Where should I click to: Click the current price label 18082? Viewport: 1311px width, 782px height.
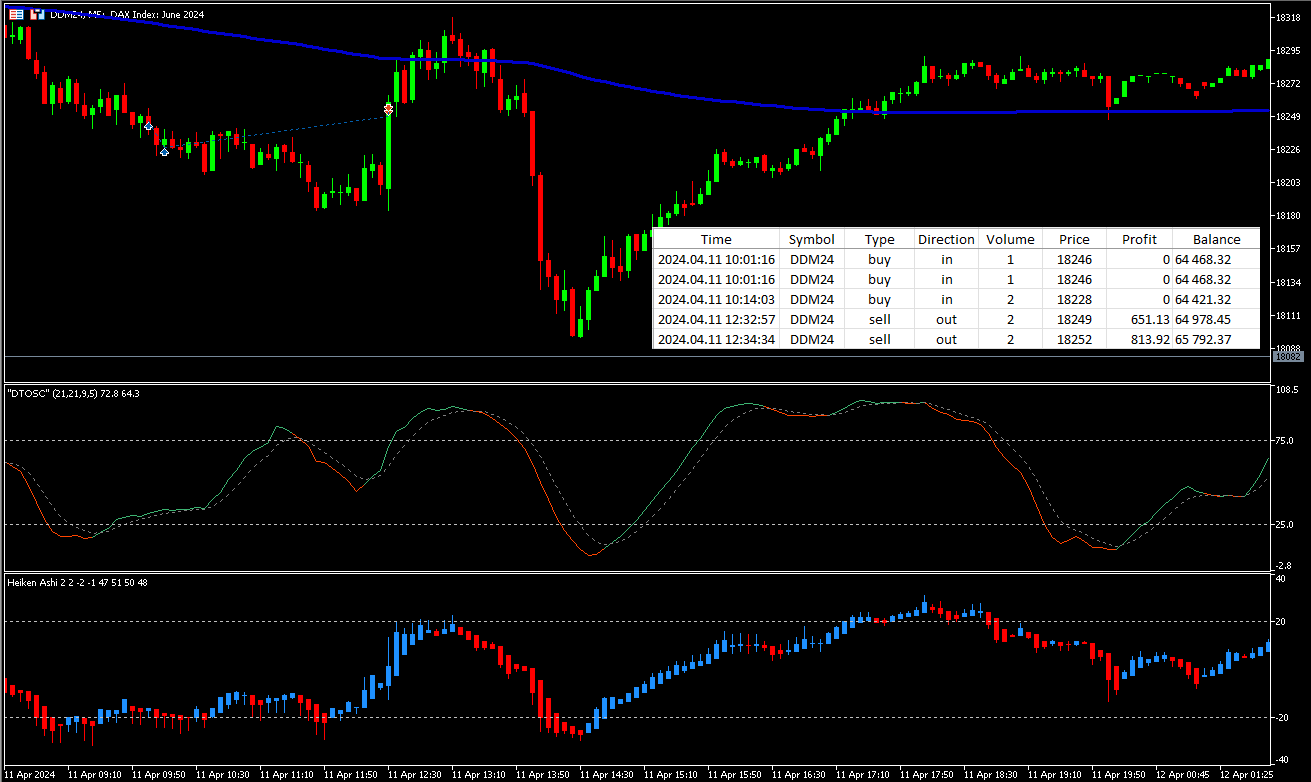click(1288, 356)
